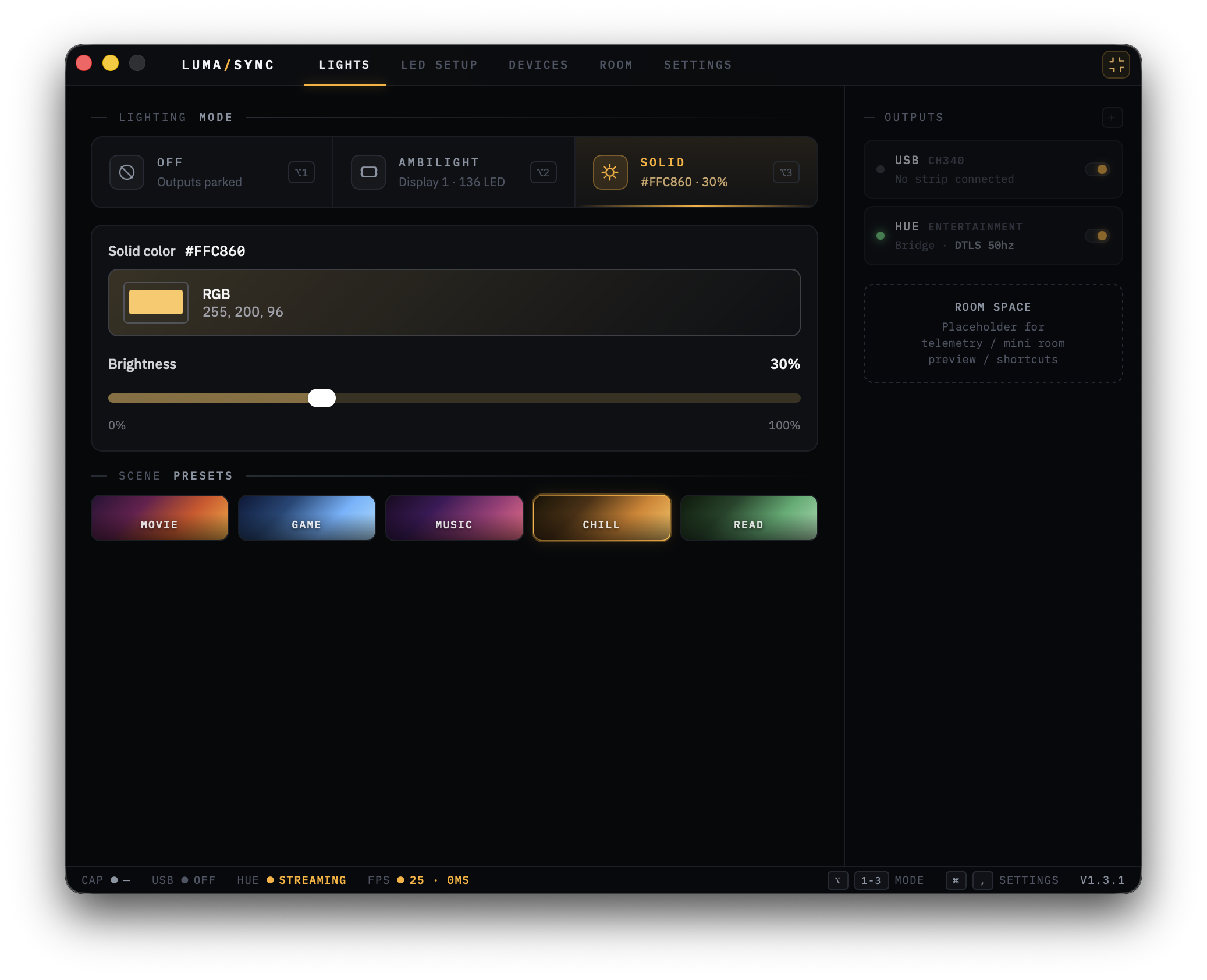Click the Option-3 shortcut badge
Screen dimensions: 1207x980
pos(786,172)
